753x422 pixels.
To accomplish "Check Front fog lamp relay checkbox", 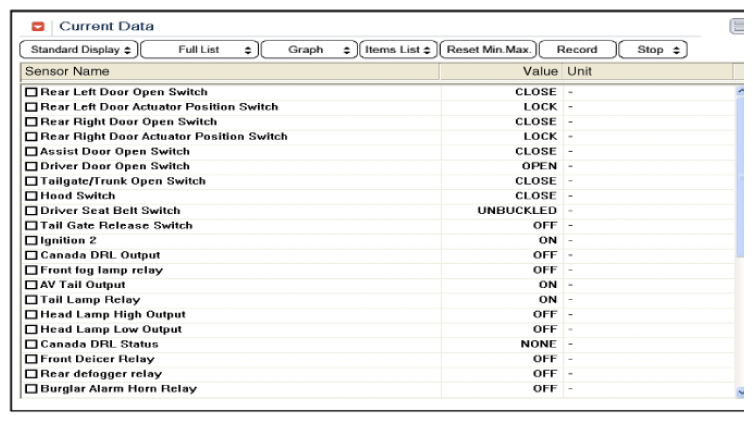I will point(31,270).
